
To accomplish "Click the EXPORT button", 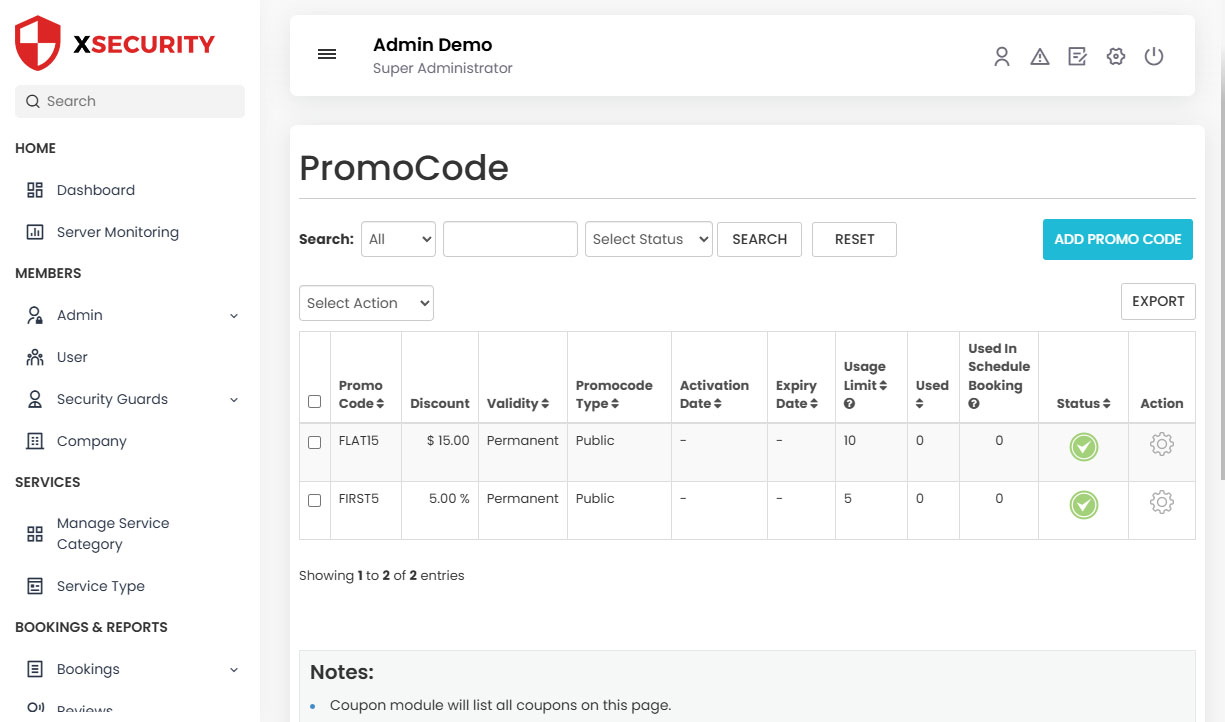I will click(x=1158, y=301).
